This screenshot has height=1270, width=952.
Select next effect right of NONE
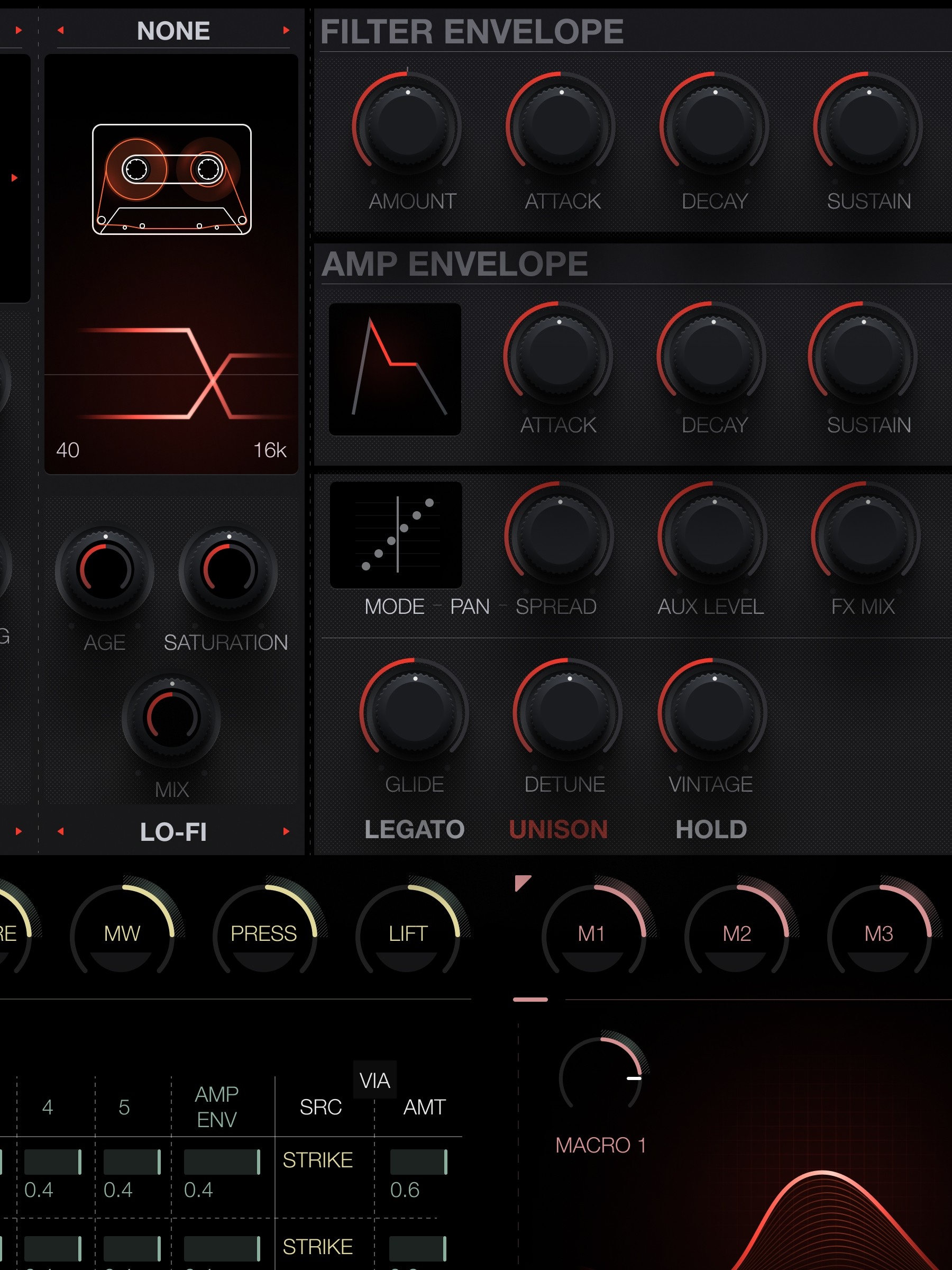click(286, 30)
